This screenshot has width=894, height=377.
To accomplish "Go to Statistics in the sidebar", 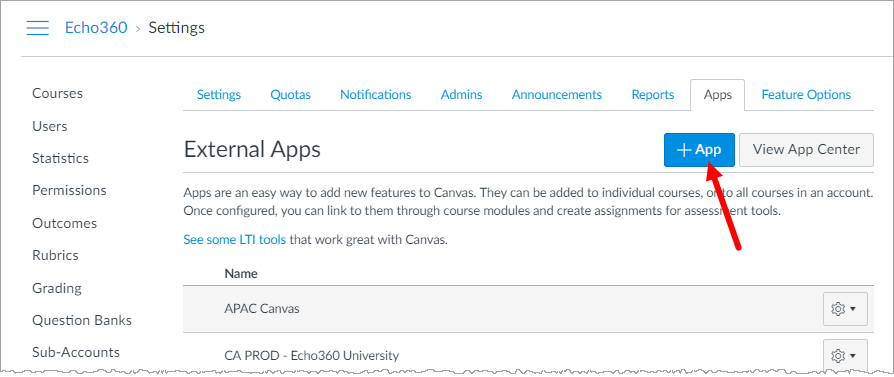I will [60, 158].
